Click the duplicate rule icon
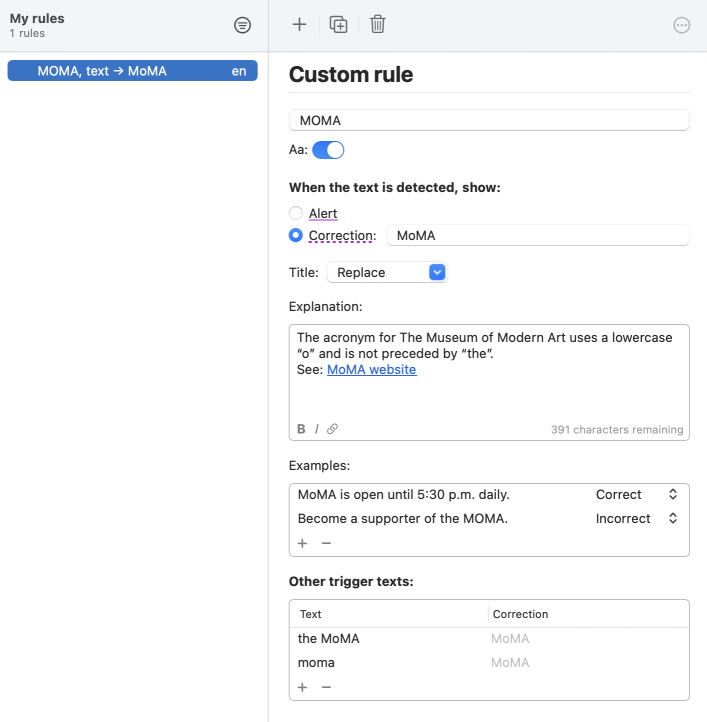The image size is (707, 722). [339, 25]
